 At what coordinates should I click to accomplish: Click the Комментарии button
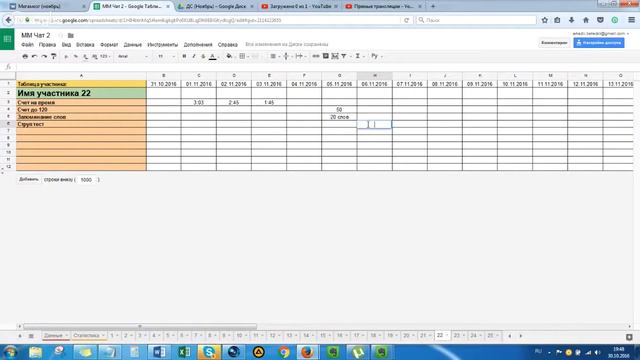pos(554,42)
